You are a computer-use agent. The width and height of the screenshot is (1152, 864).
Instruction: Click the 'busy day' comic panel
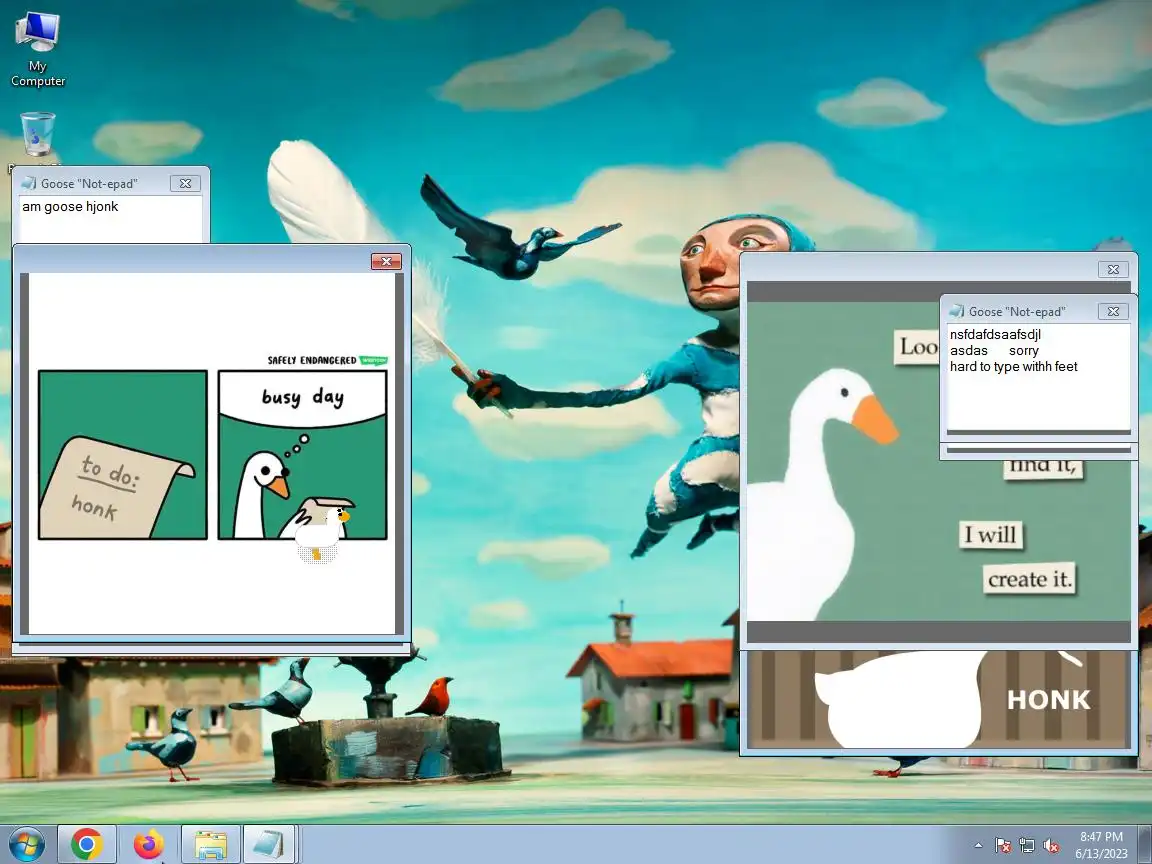tap(302, 455)
